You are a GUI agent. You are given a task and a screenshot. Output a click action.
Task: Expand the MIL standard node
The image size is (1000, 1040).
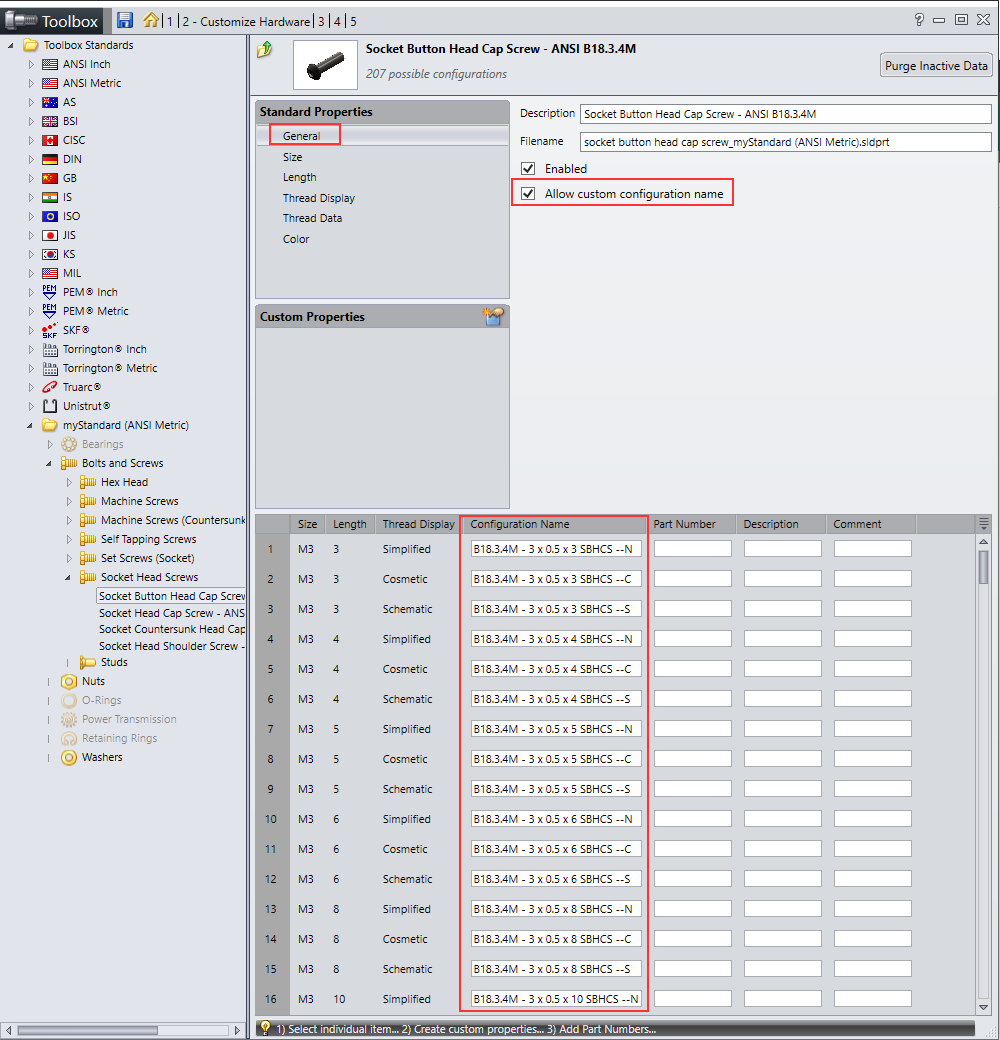pyautogui.click(x=31, y=273)
